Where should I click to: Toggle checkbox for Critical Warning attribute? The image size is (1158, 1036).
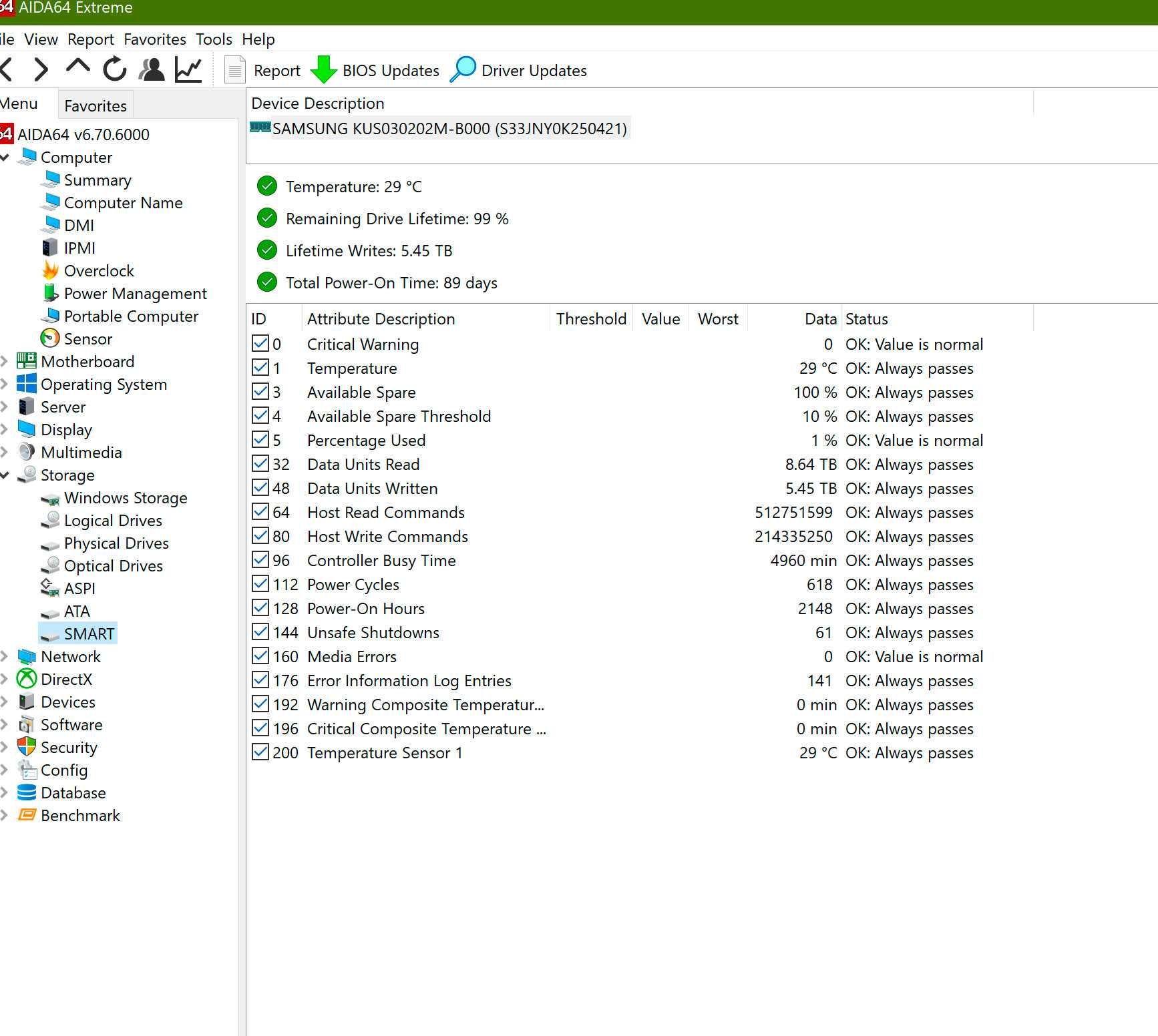pyautogui.click(x=260, y=344)
